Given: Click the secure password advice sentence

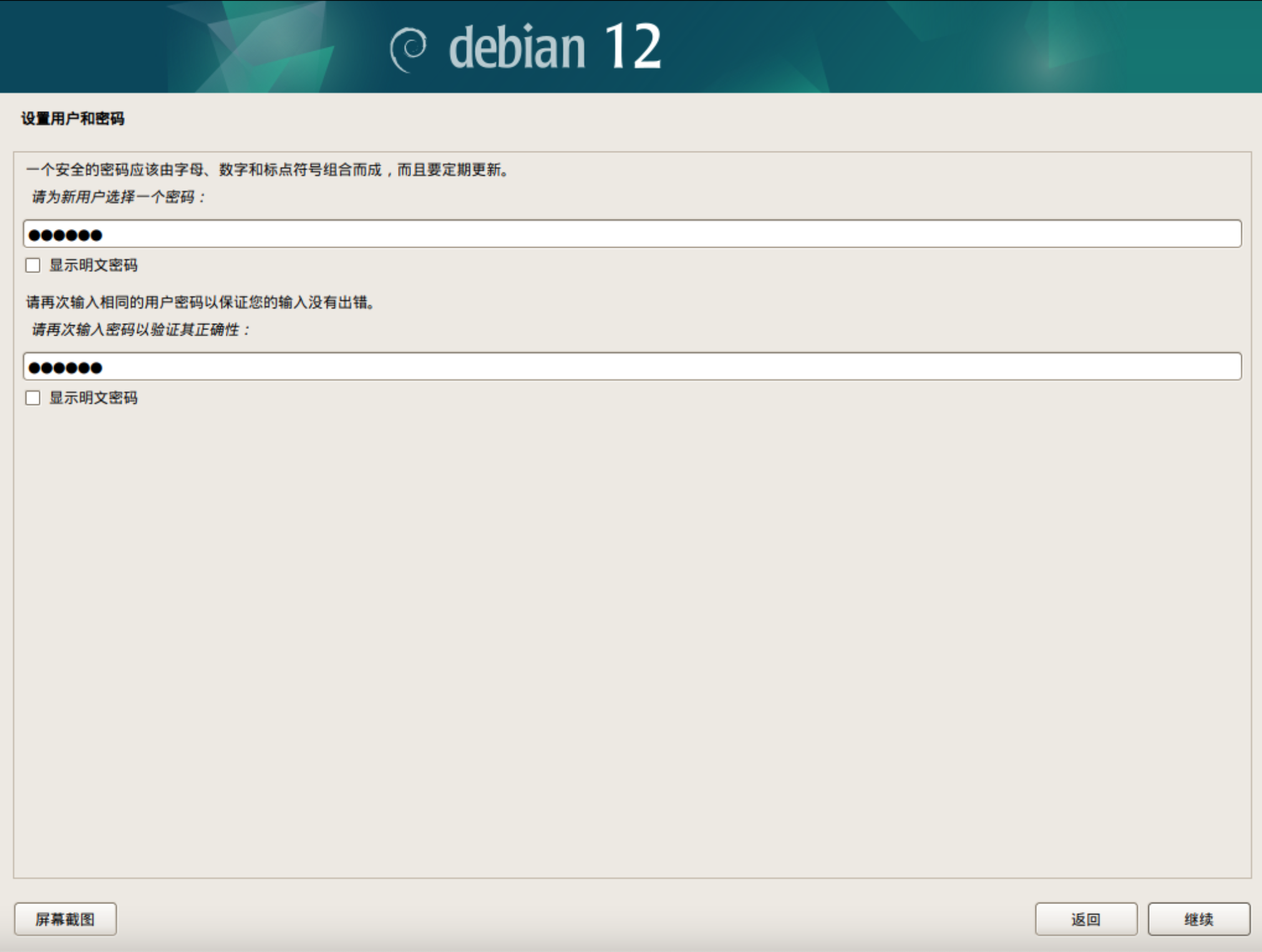Looking at the screenshot, I should (268, 170).
